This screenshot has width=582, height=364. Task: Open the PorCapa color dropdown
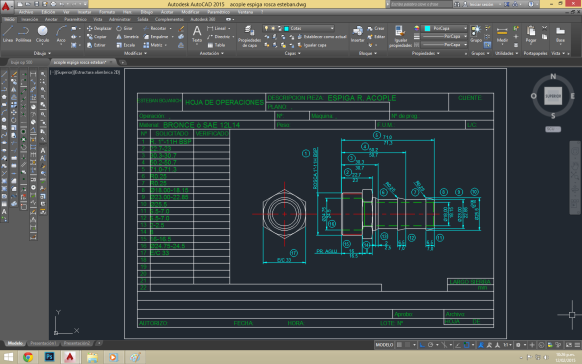click(445, 29)
